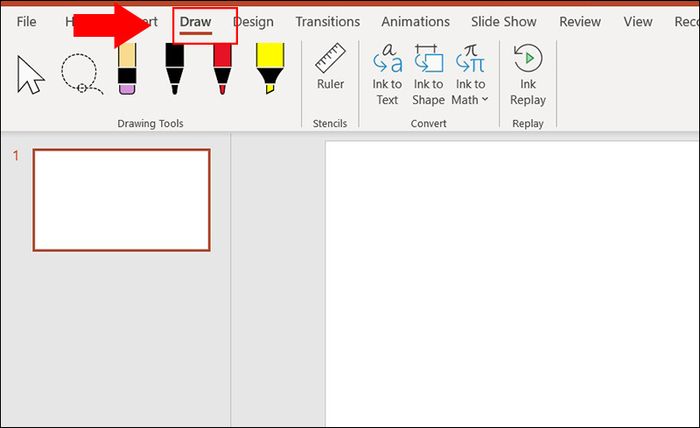The width and height of the screenshot is (700, 428).
Task: Select the red pen
Action: point(222,68)
